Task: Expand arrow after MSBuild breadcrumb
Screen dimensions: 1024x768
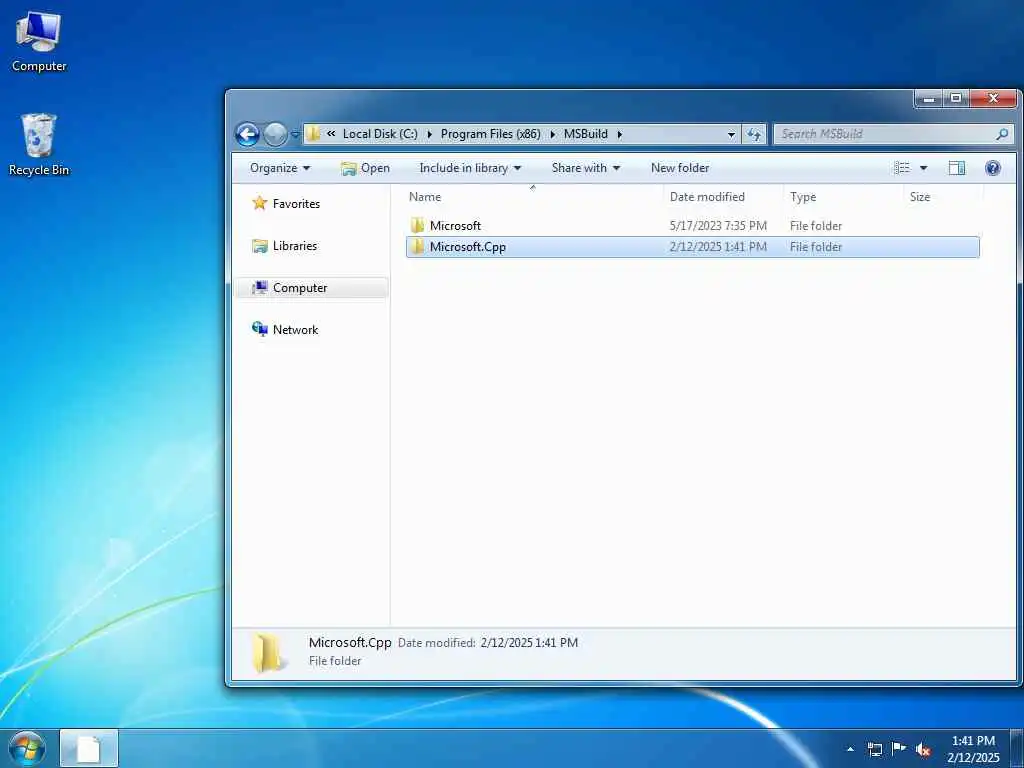Action: (619, 134)
